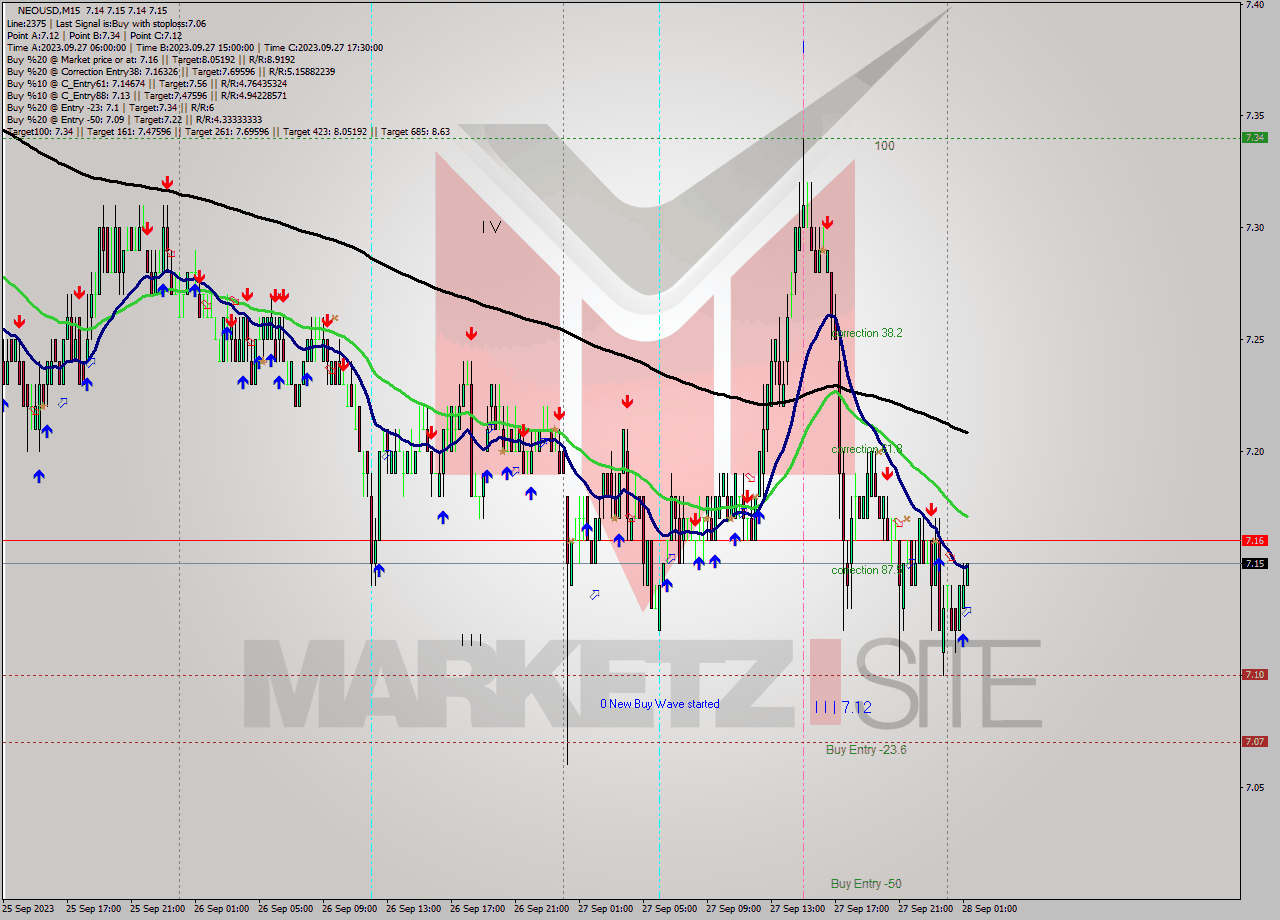Click the red 7.10 price tag
Viewport: 1280px width, 920px height.
point(1254,675)
